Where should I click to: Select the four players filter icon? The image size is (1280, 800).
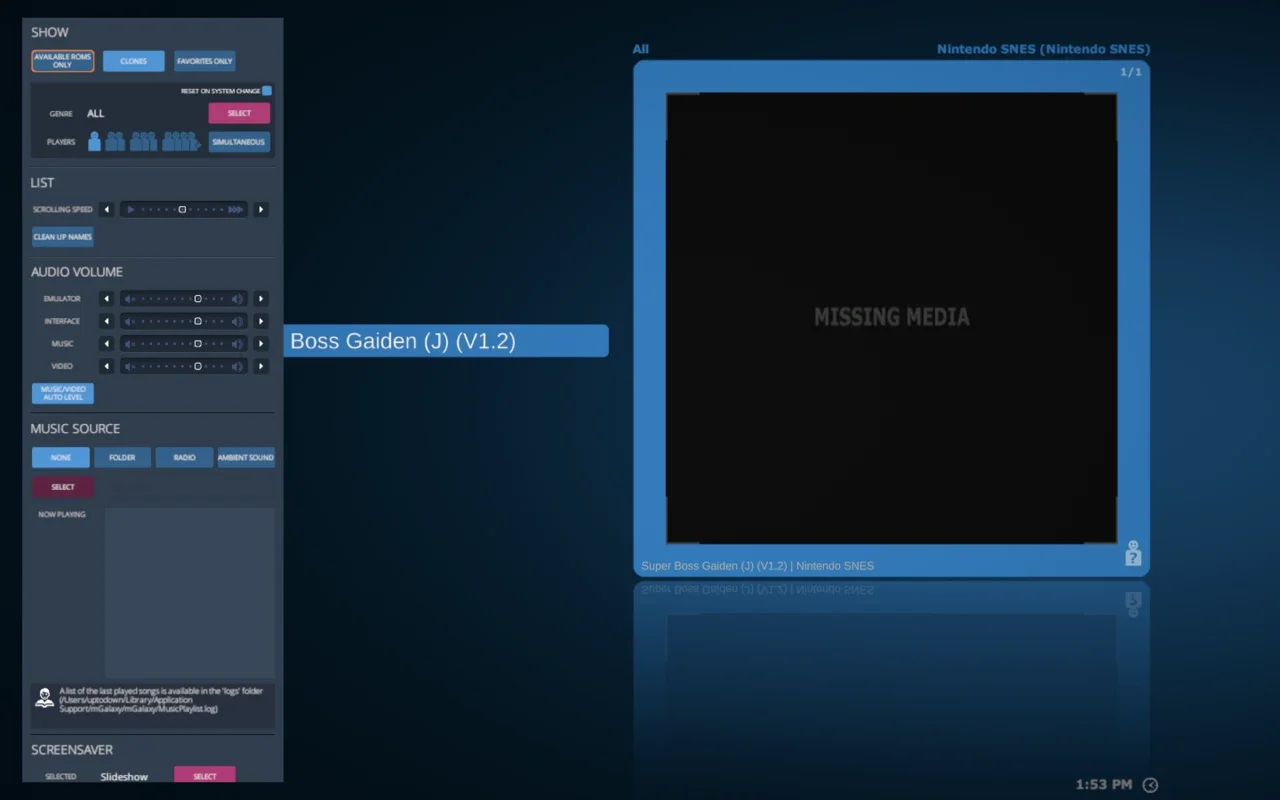click(x=180, y=142)
